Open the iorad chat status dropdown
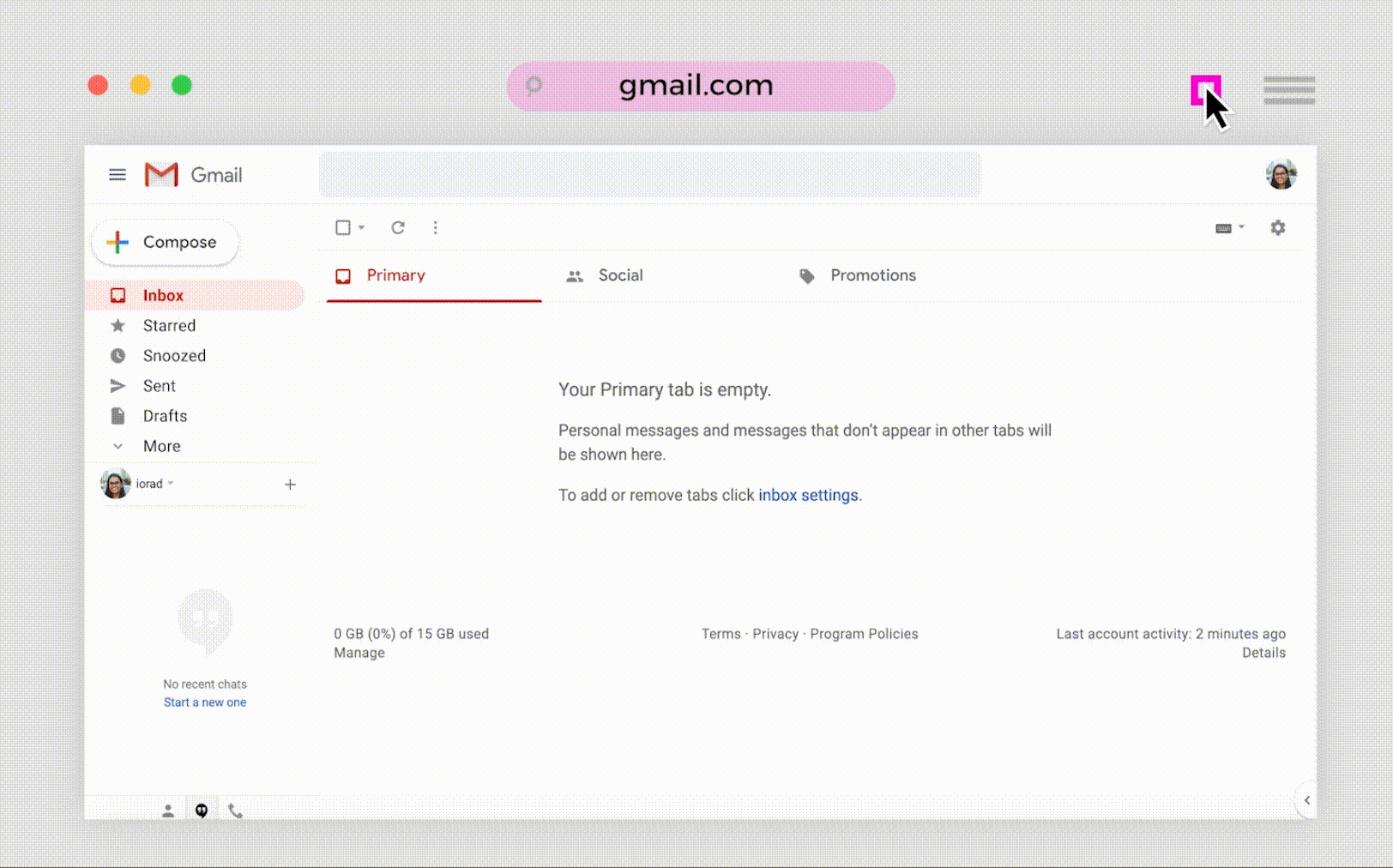 tap(171, 484)
